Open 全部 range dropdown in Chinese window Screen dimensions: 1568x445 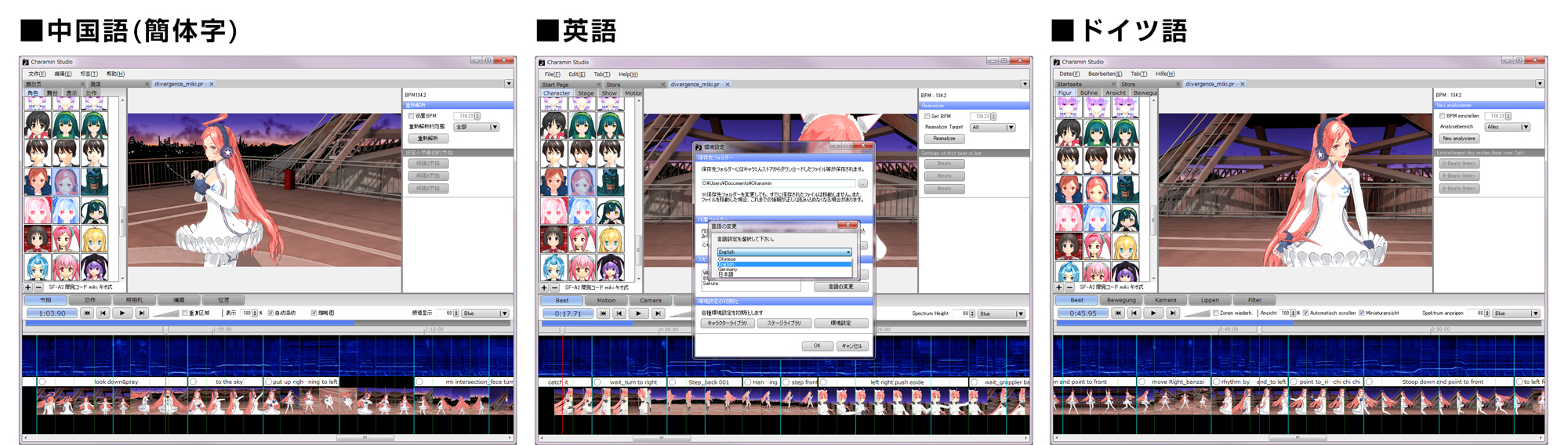click(476, 127)
